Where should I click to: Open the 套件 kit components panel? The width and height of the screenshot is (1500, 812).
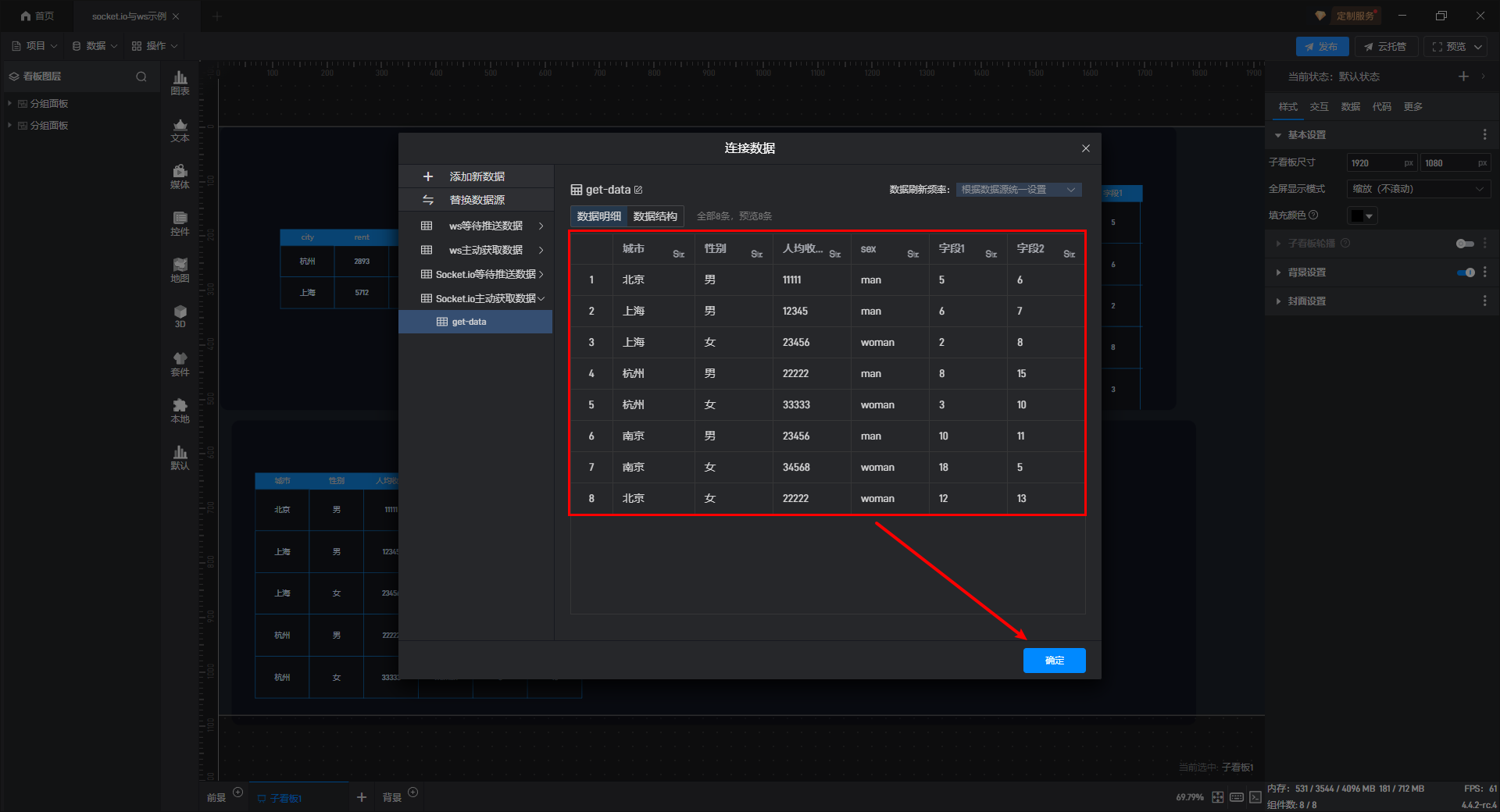[x=180, y=364]
